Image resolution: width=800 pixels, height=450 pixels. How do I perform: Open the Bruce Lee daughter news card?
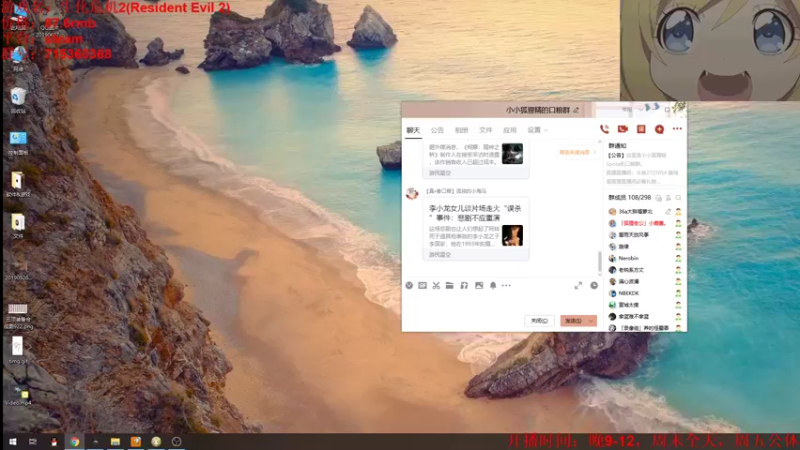(476, 229)
